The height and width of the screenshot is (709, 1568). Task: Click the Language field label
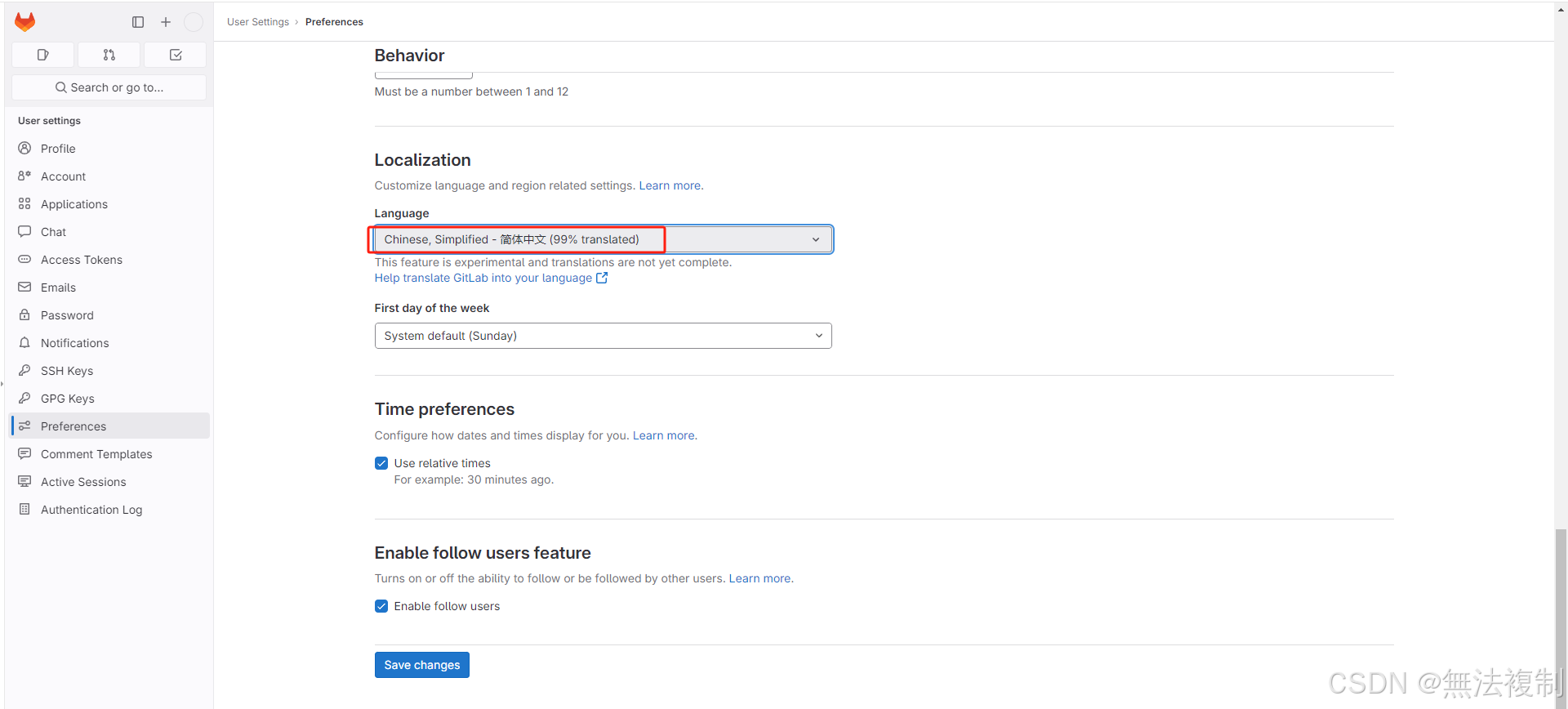[x=402, y=213]
